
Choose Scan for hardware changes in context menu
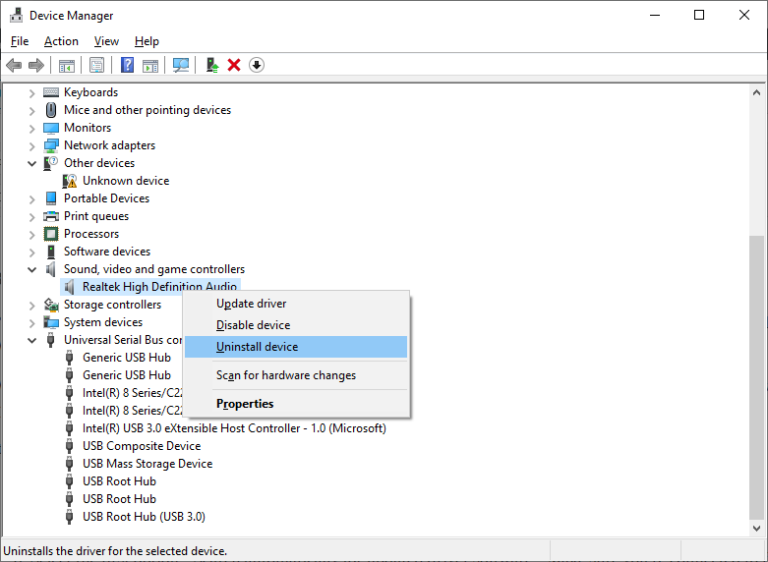[296, 375]
